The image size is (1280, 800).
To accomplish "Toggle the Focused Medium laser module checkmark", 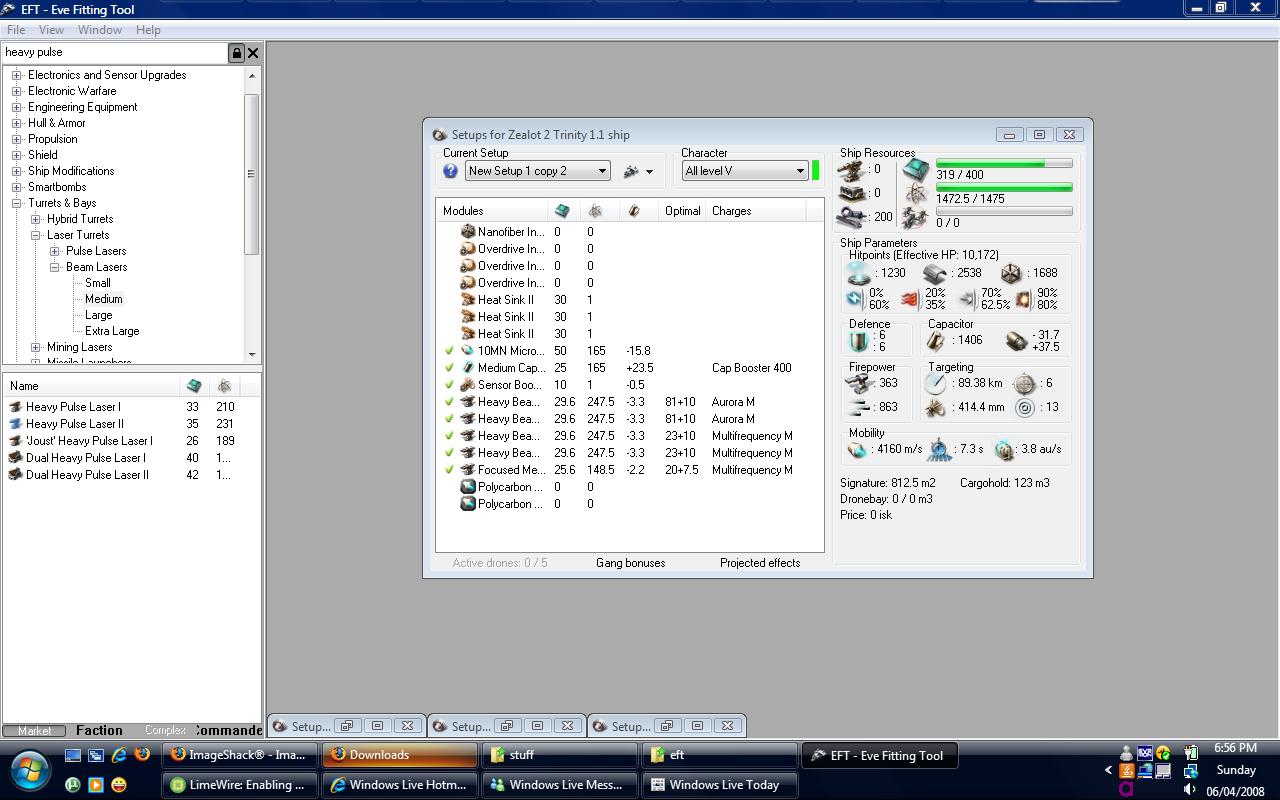I will pyautogui.click(x=449, y=470).
